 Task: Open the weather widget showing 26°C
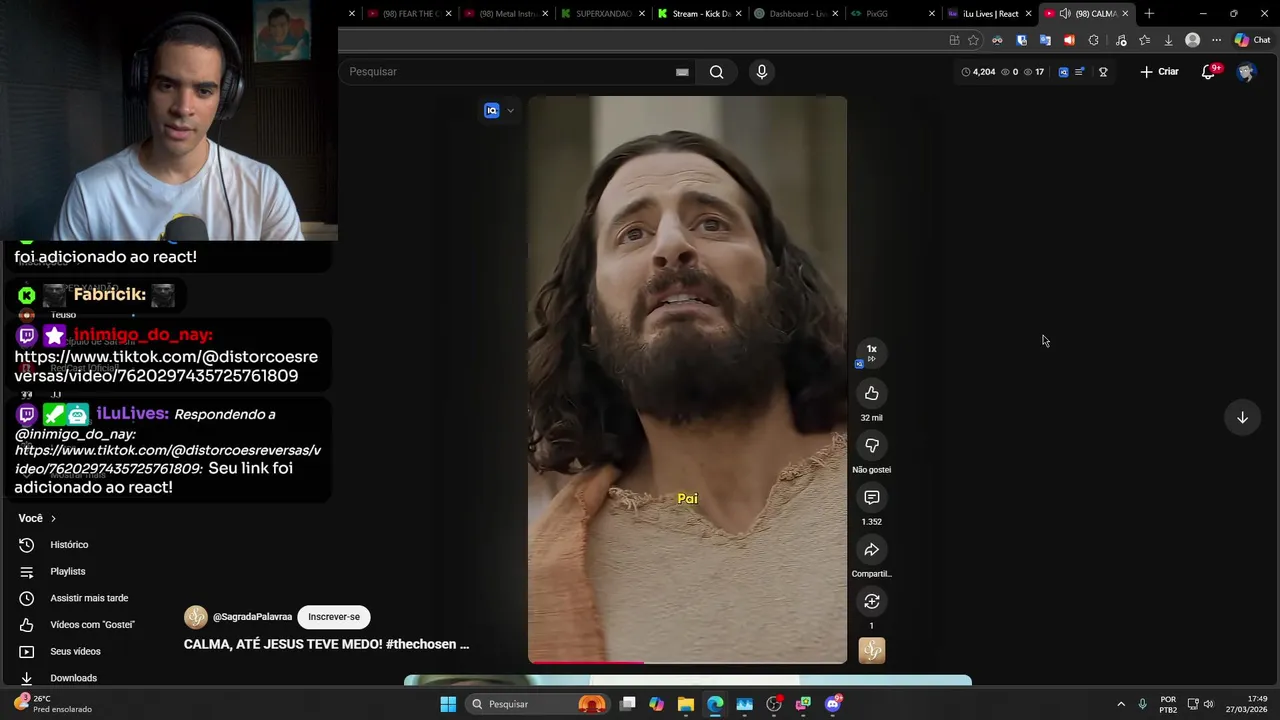click(x=52, y=704)
